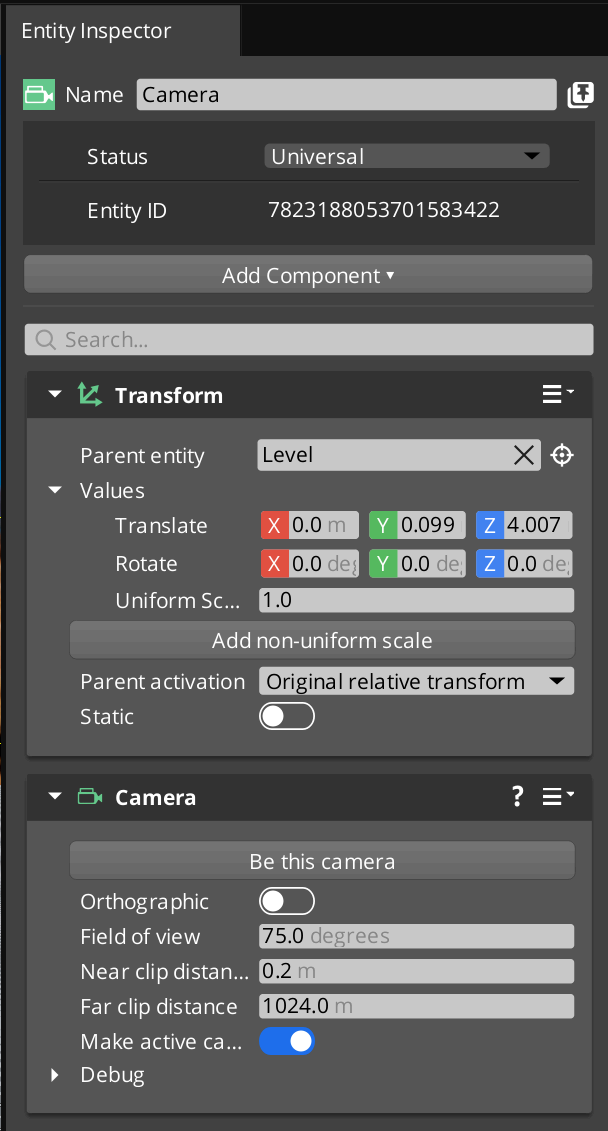Disable the Make active camera toggle
The height and width of the screenshot is (1131, 608).
(x=287, y=1042)
